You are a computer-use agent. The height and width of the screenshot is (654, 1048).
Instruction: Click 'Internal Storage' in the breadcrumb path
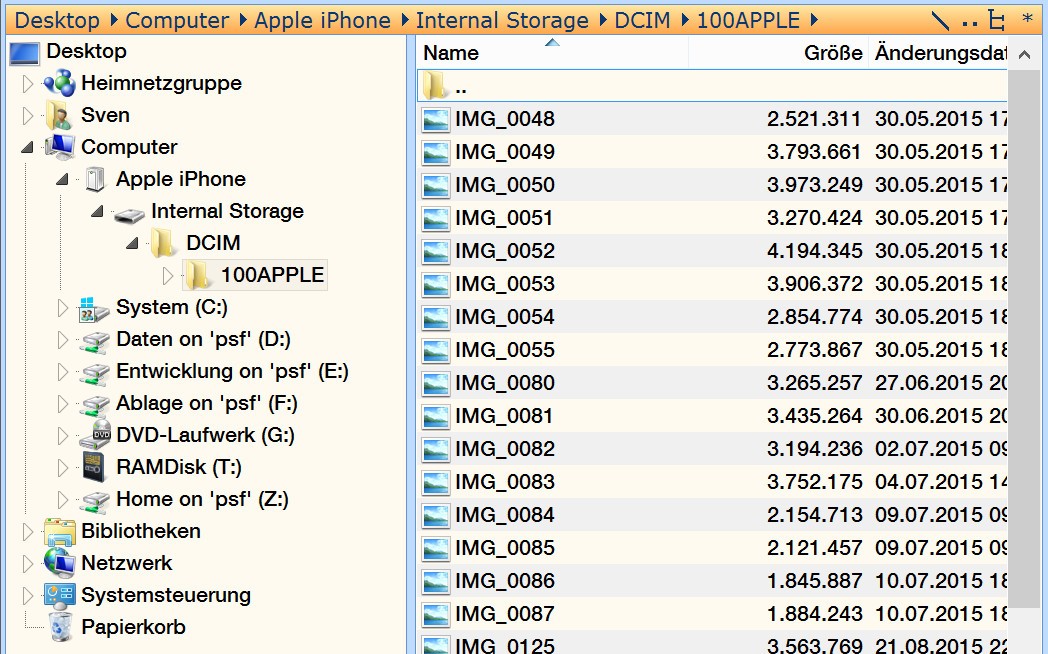(x=502, y=20)
